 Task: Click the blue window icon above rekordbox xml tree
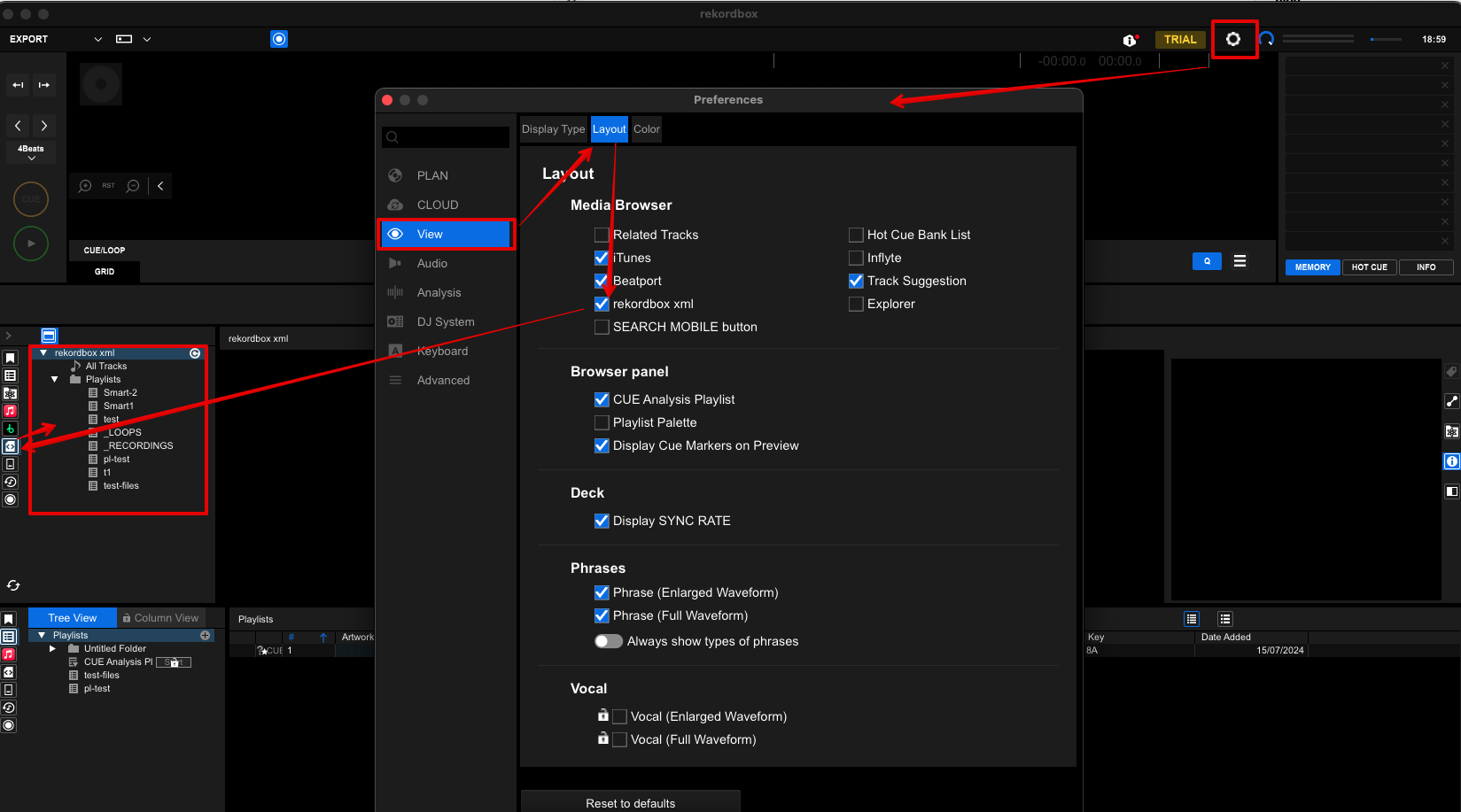(x=49, y=336)
